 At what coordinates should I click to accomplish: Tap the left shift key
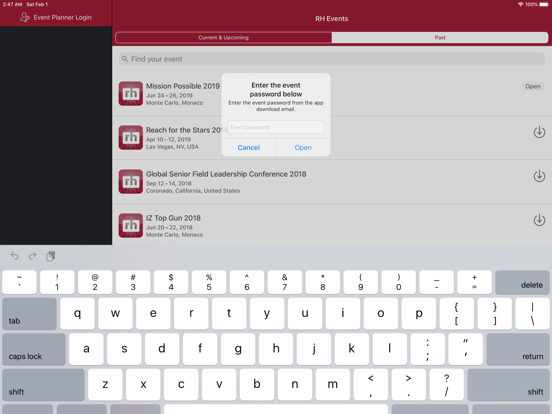point(43,385)
